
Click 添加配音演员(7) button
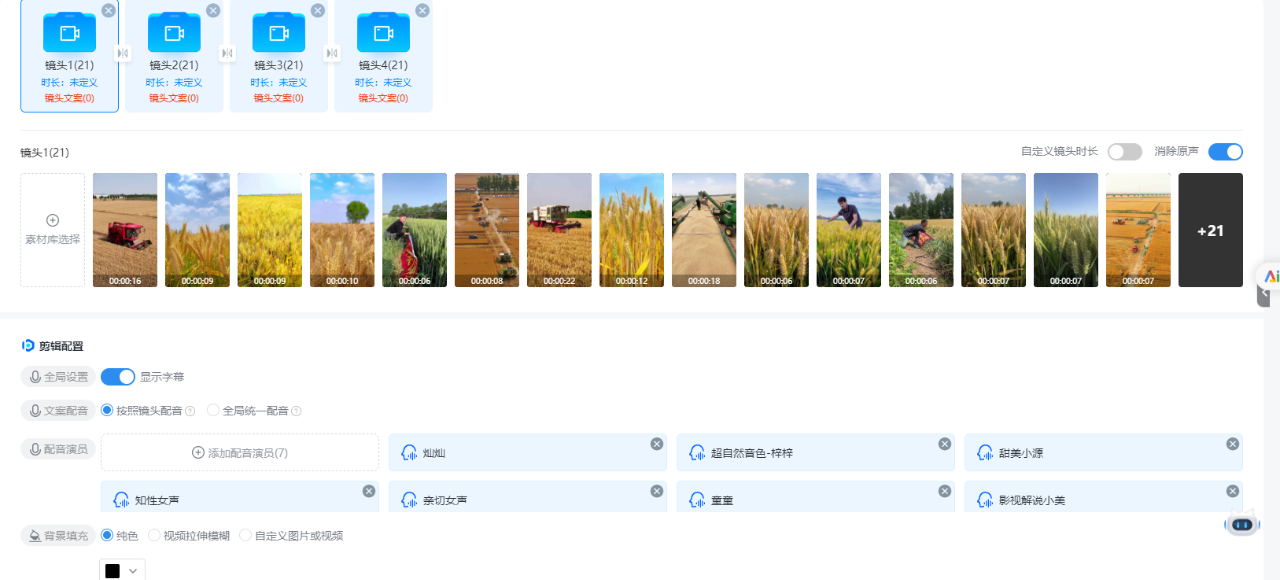point(240,453)
